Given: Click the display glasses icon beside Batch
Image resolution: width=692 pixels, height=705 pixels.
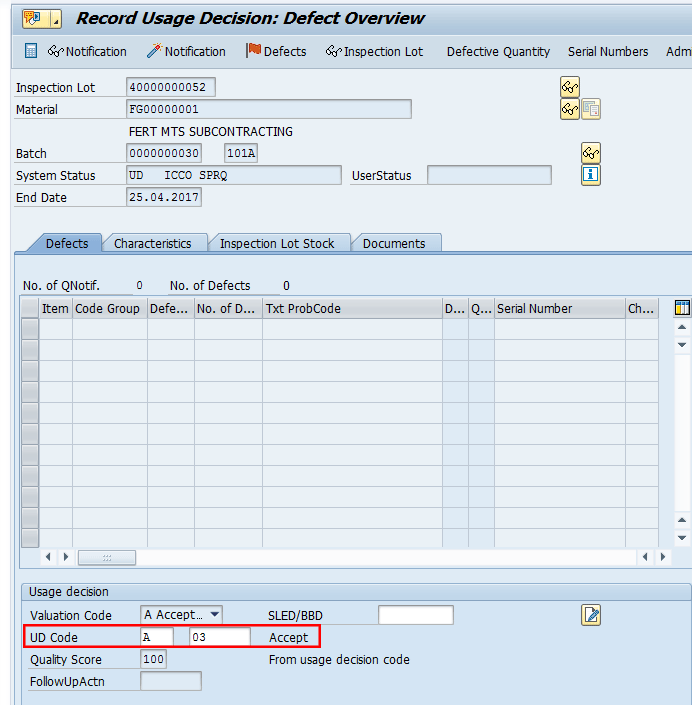Looking at the screenshot, I should (591, 153).
